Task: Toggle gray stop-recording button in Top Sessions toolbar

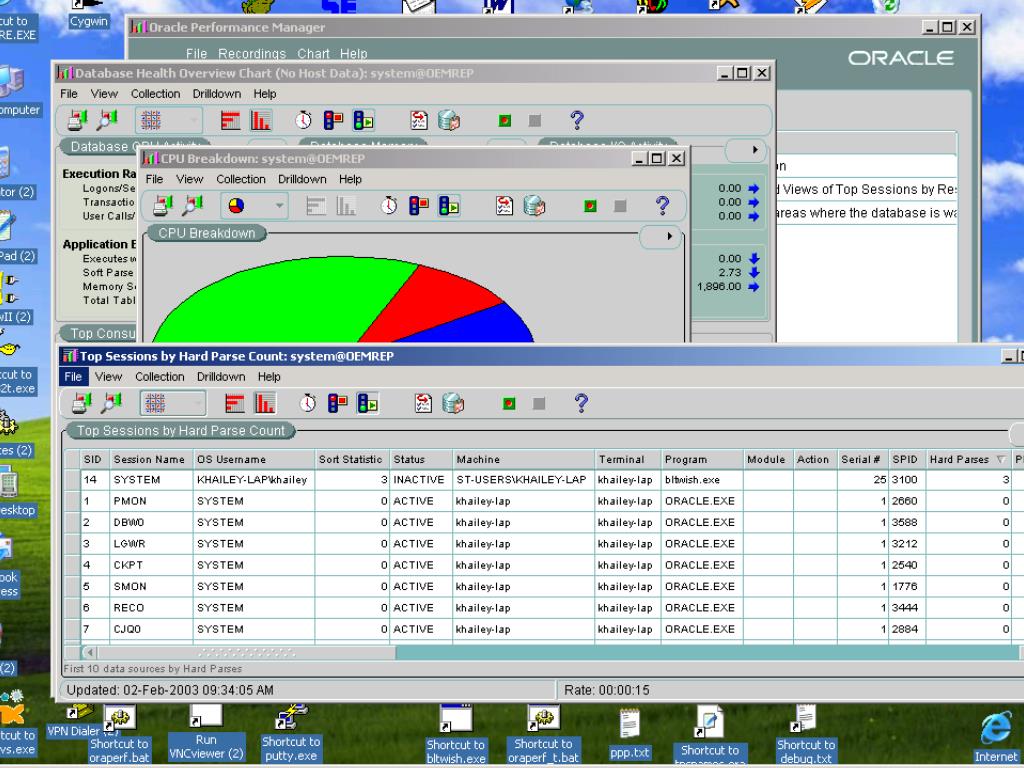Action: point(539,404)
